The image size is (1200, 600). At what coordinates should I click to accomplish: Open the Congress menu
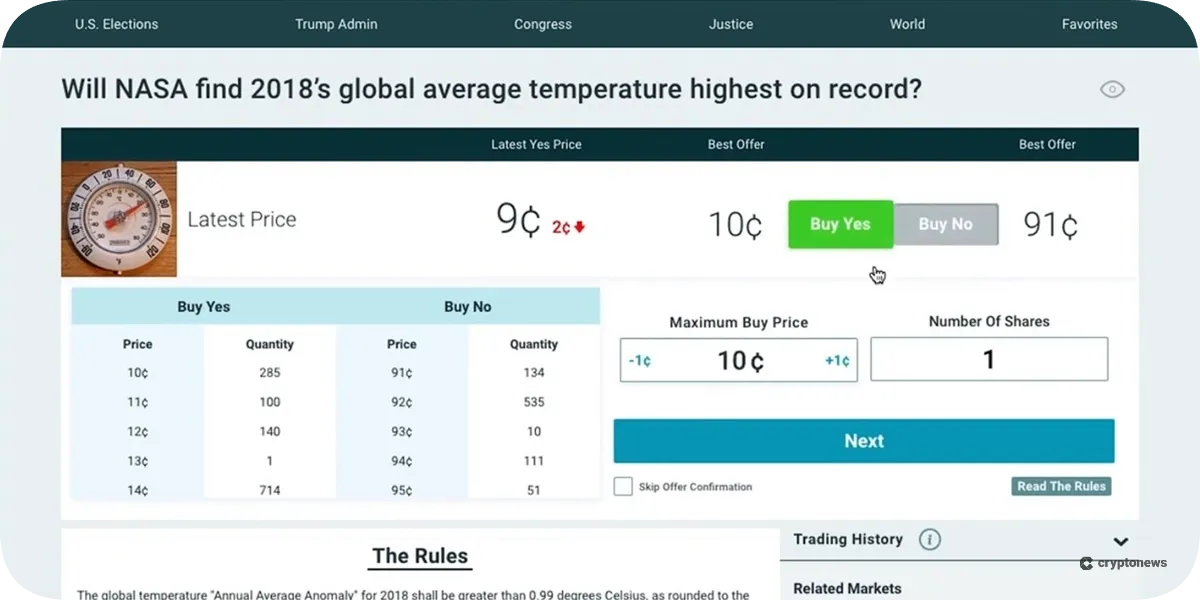click(542, 24)
